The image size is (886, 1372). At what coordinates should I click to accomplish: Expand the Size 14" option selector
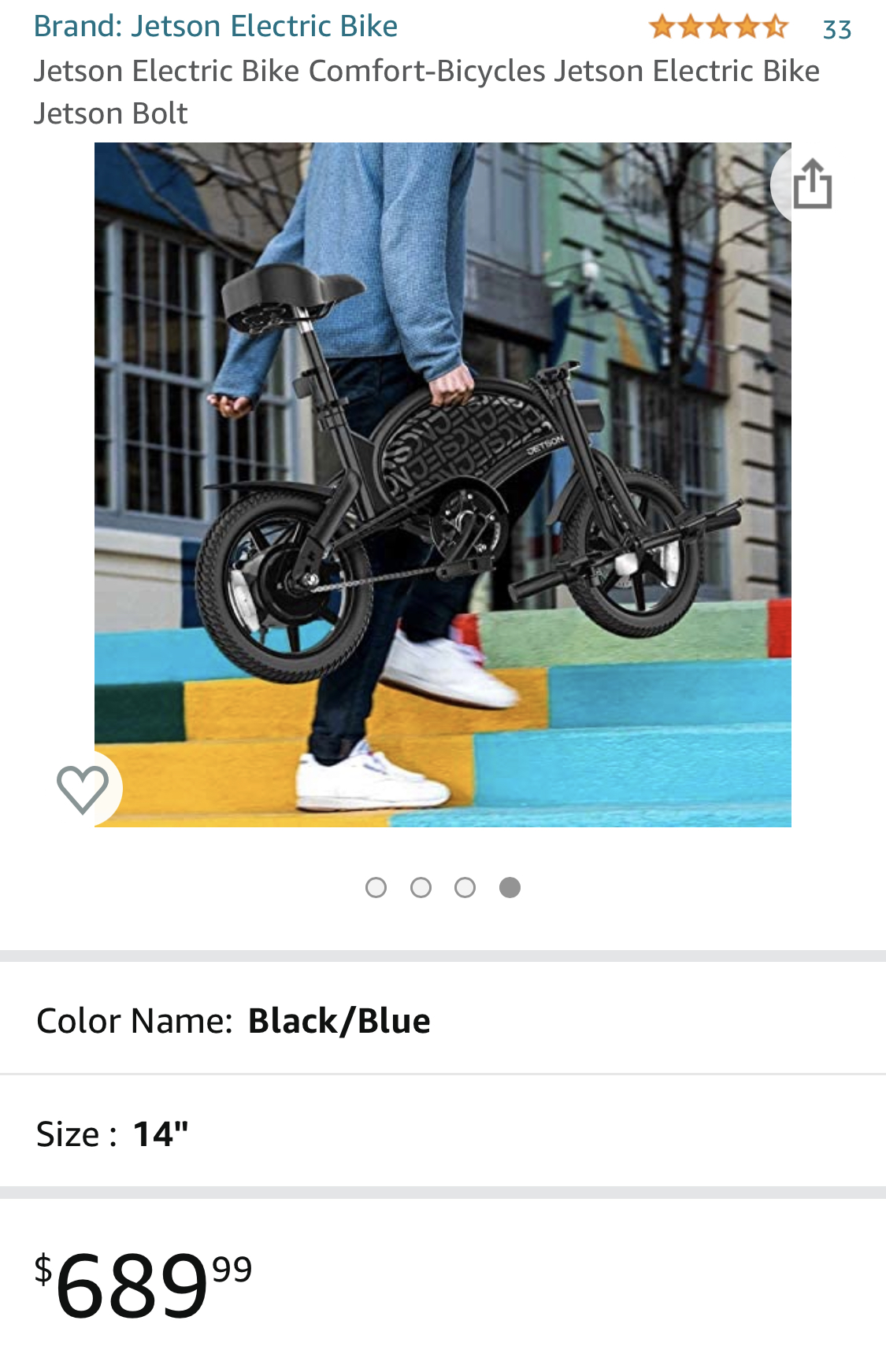[x=443, y=1133]
